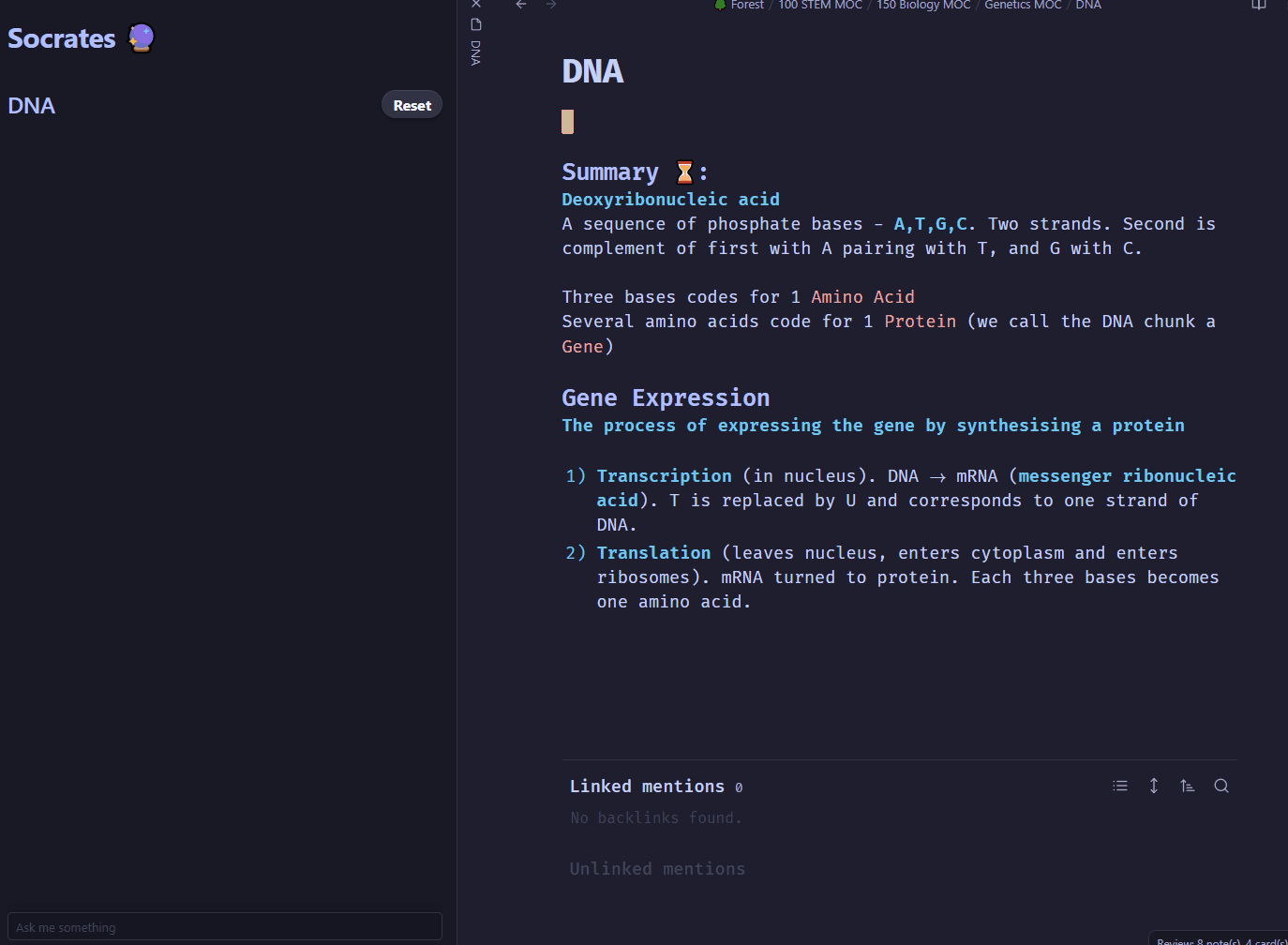Focus the 'Ask me something' input field
This screenshot has width=1288, height=945.
point(225,926)
